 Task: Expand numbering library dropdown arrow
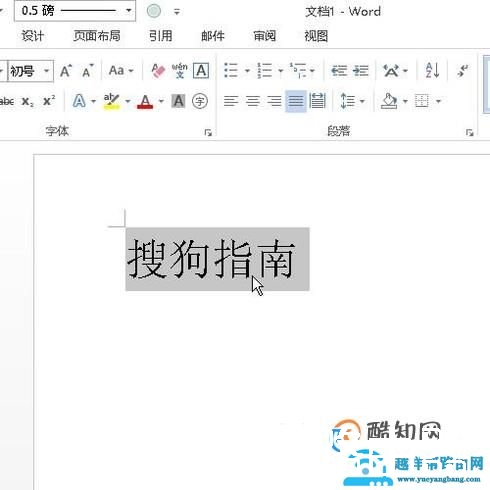(x=280, y=71)
